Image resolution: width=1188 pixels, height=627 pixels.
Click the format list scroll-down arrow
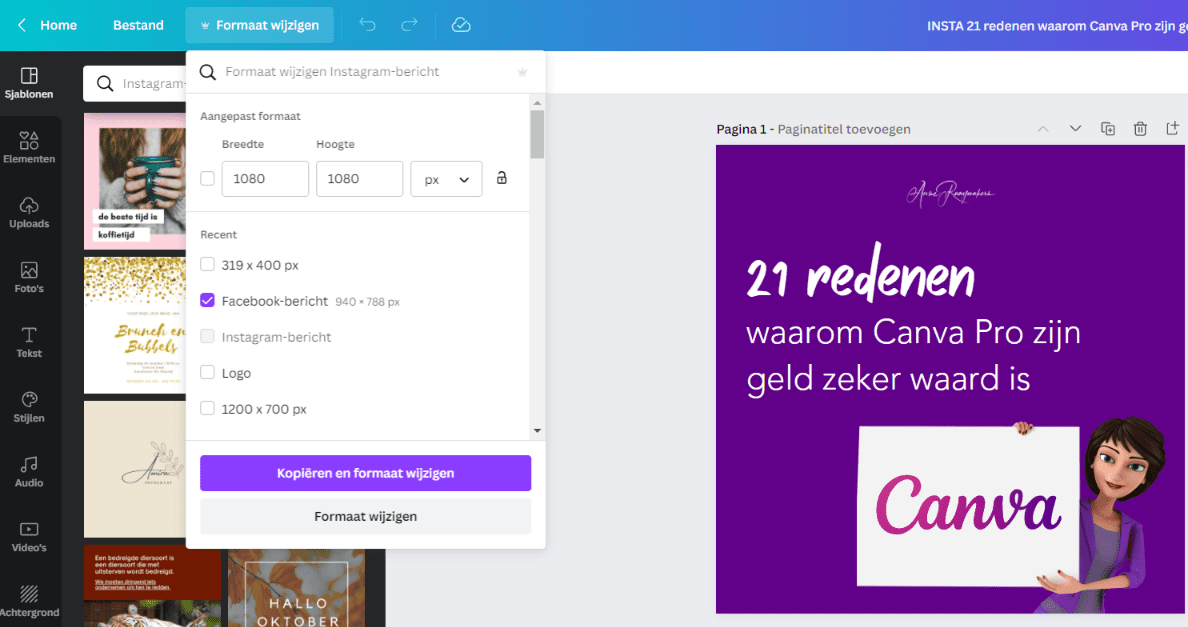(x=537, y=431)
